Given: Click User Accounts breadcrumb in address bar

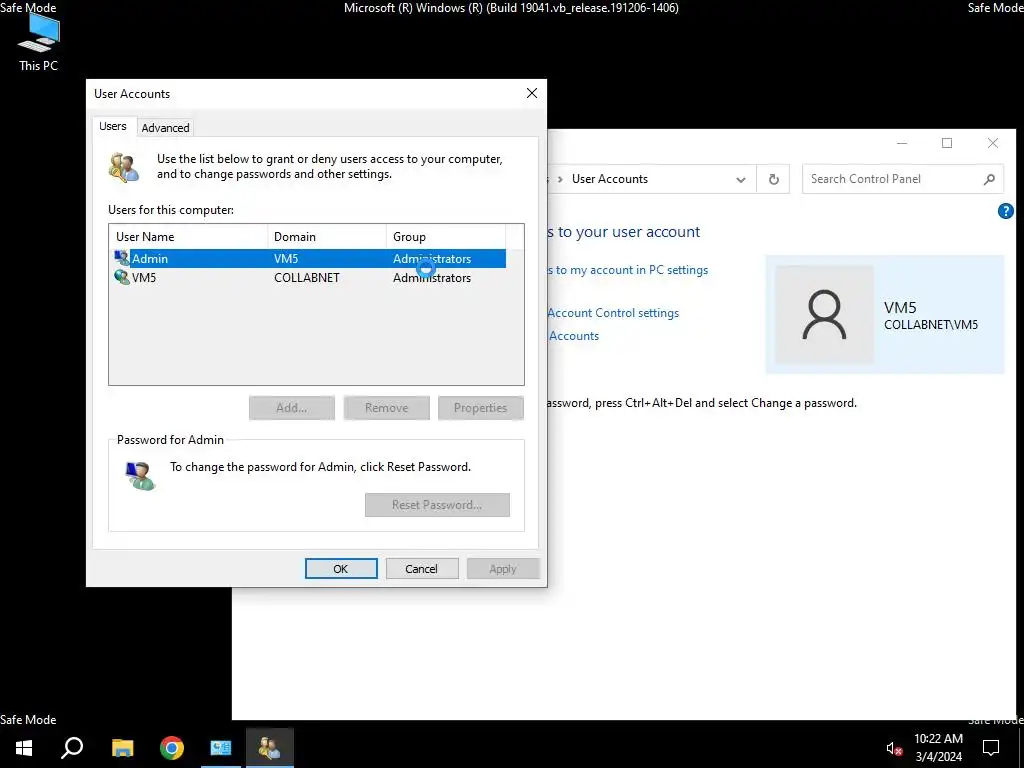Looking at the screenshot, I should (610, 179).
